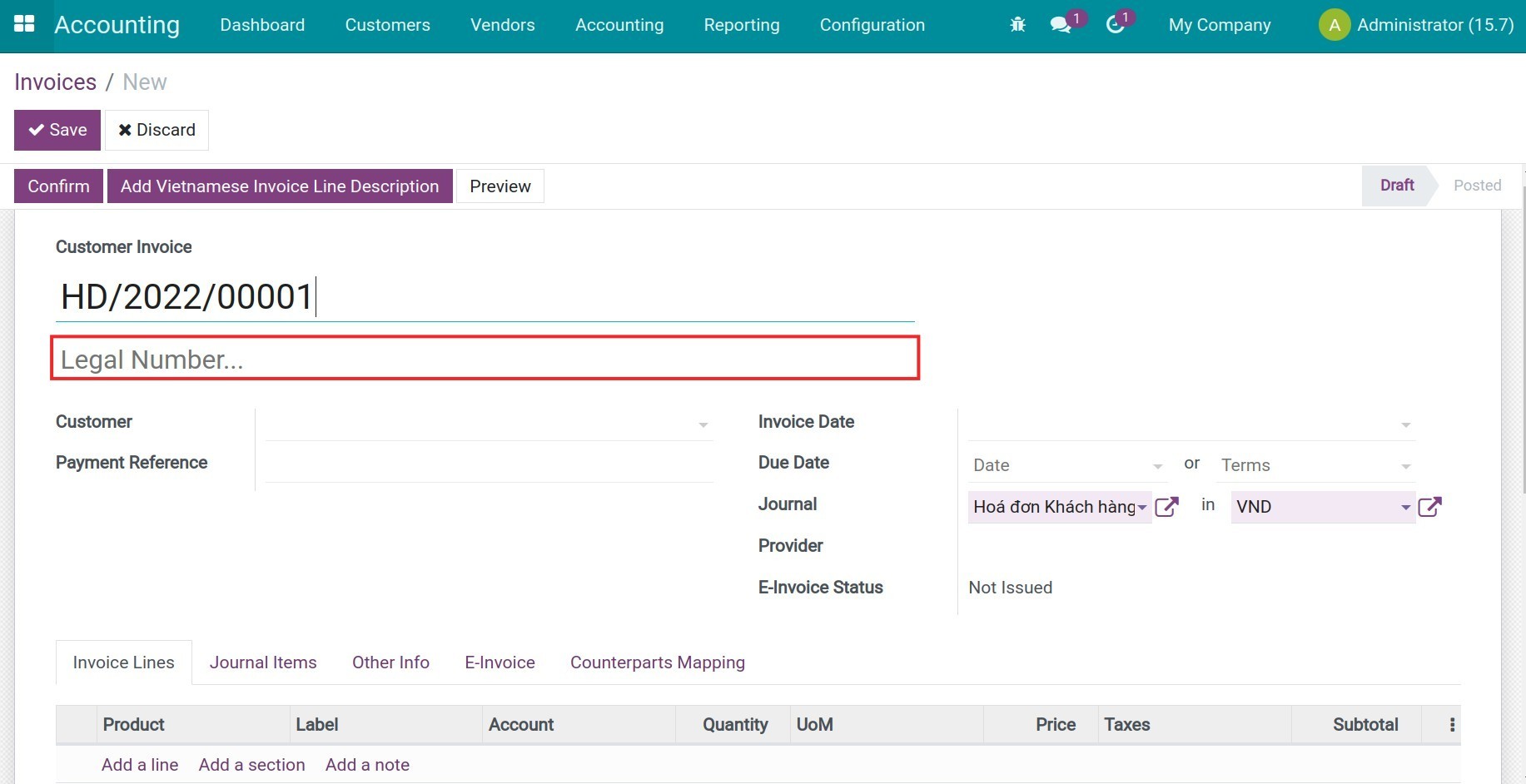This screenshot has height=784, width=1526.
Task: Open the Configuration menu
Action: click(x=872, y=24)
